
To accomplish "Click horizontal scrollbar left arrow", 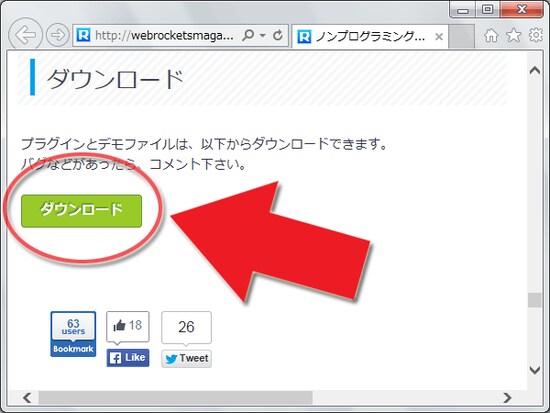I will tap(27, 398).
